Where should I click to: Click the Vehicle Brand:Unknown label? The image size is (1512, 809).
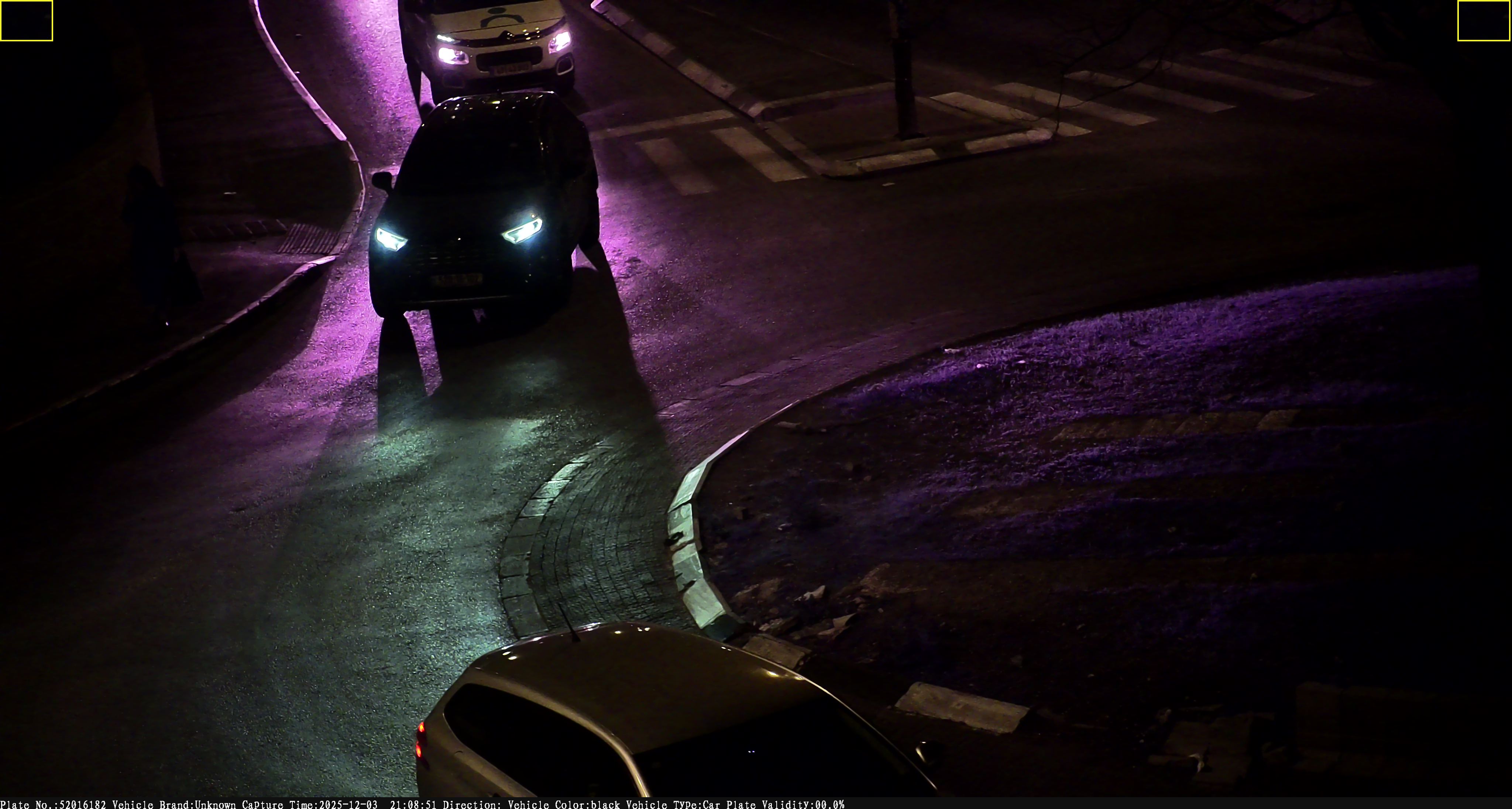174,804
